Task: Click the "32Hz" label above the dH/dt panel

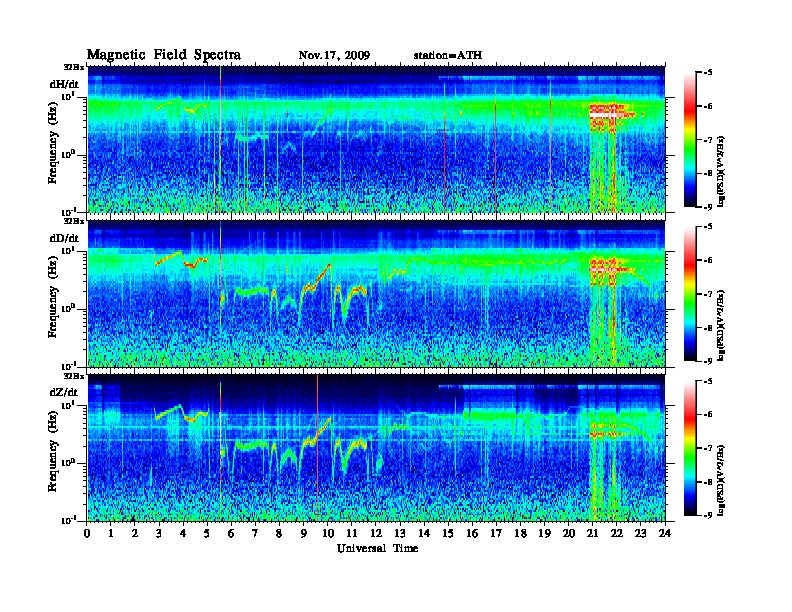Action: [x=74, y=67]
